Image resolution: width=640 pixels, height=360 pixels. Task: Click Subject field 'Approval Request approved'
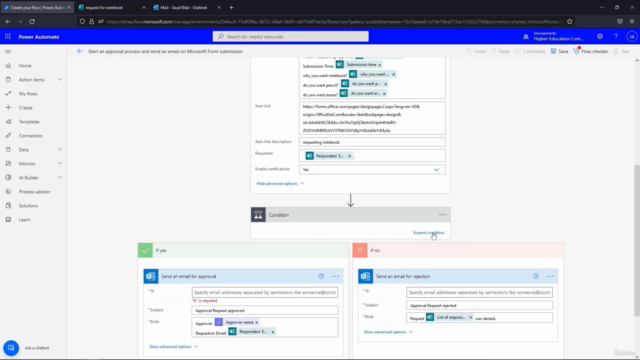pyautogui.click(x=265, y=311)
